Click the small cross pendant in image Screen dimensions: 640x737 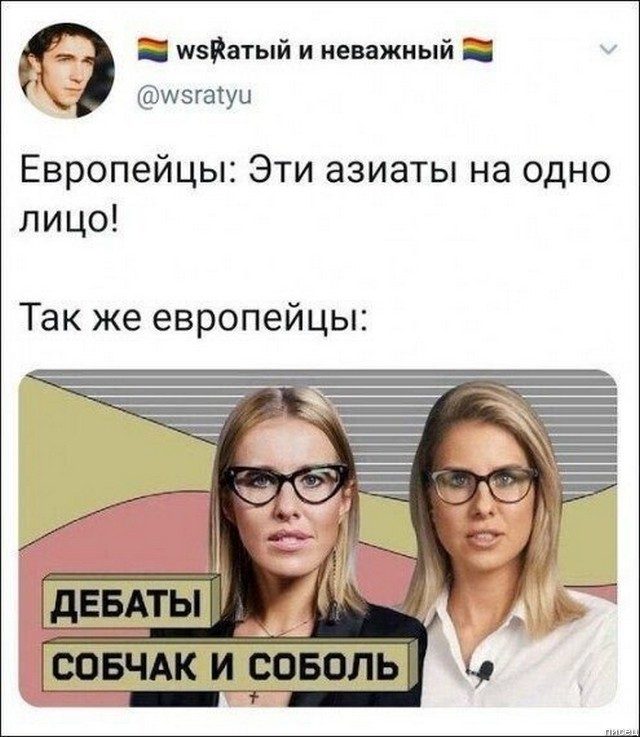[256, 698]
